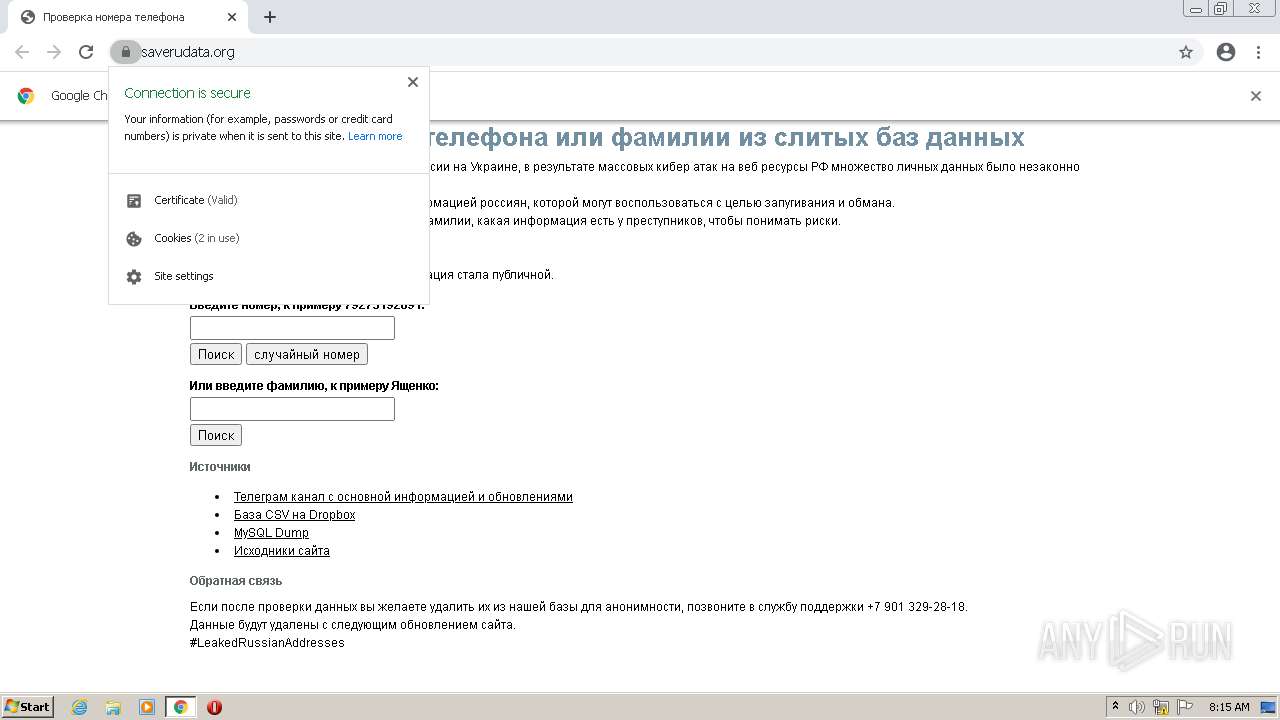Go back to previous page

[x=22, y=52]
